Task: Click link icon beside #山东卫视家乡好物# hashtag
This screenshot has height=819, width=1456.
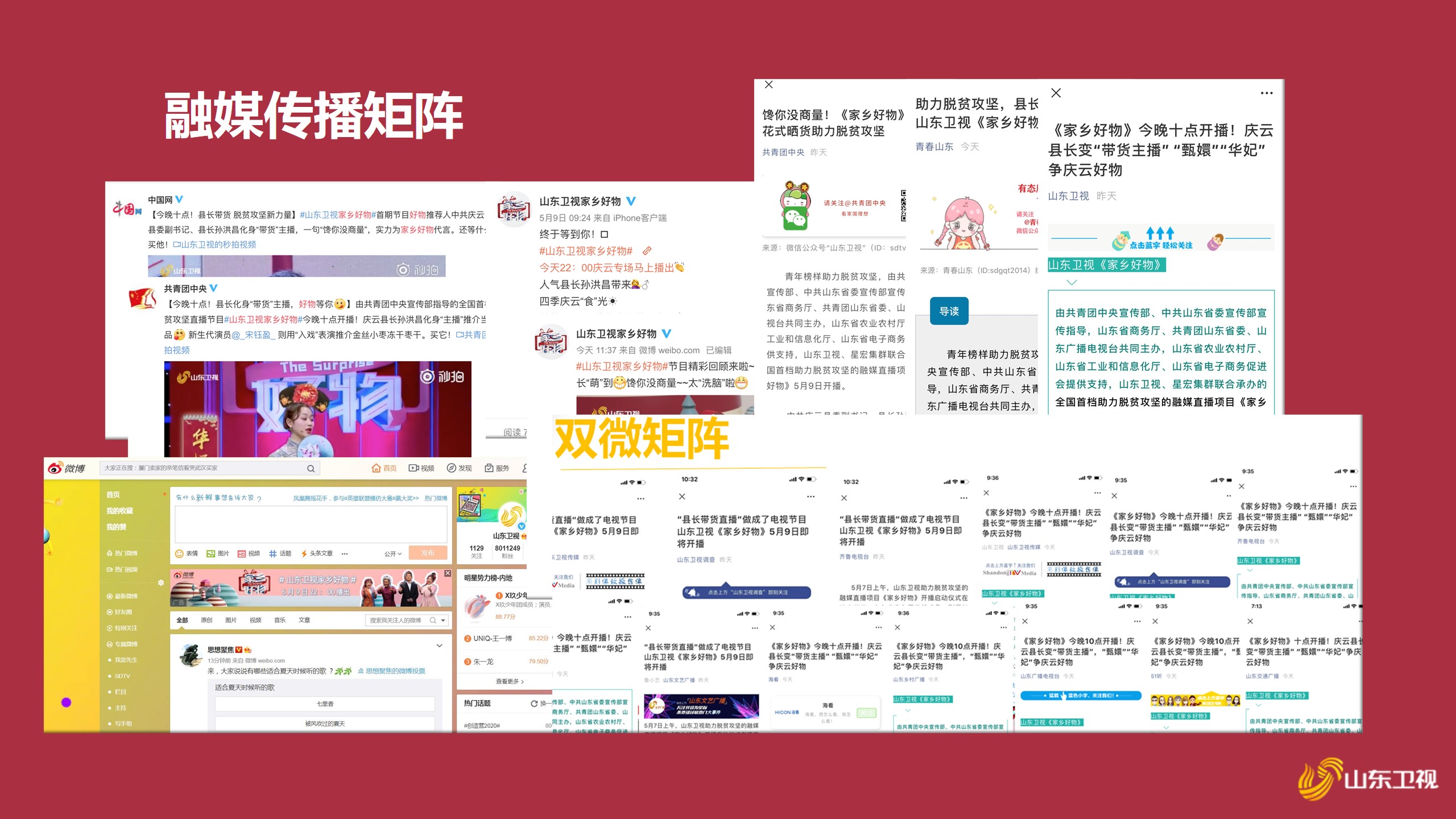Action: tap(647, 251)
